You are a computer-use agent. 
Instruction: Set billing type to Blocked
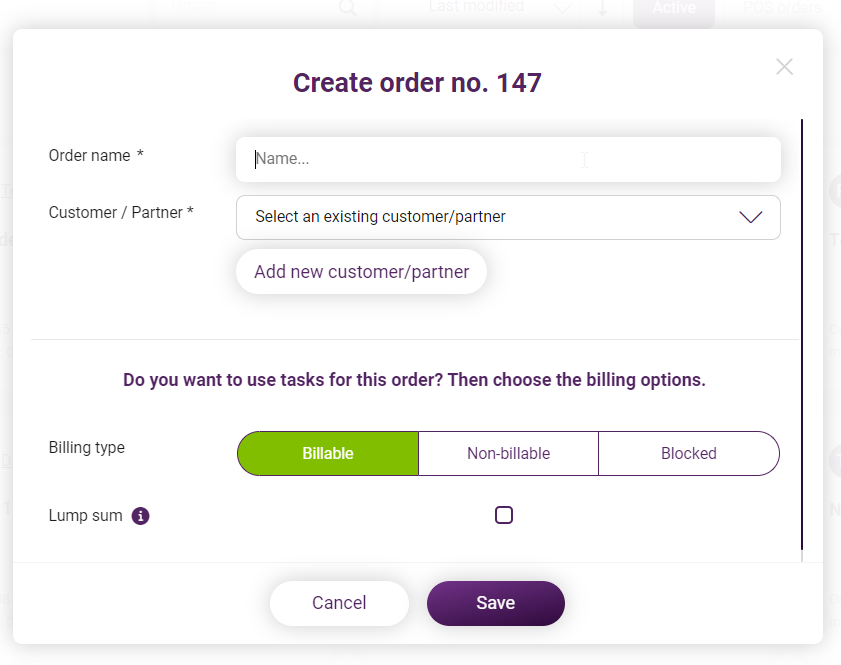(x=689, y=454)
